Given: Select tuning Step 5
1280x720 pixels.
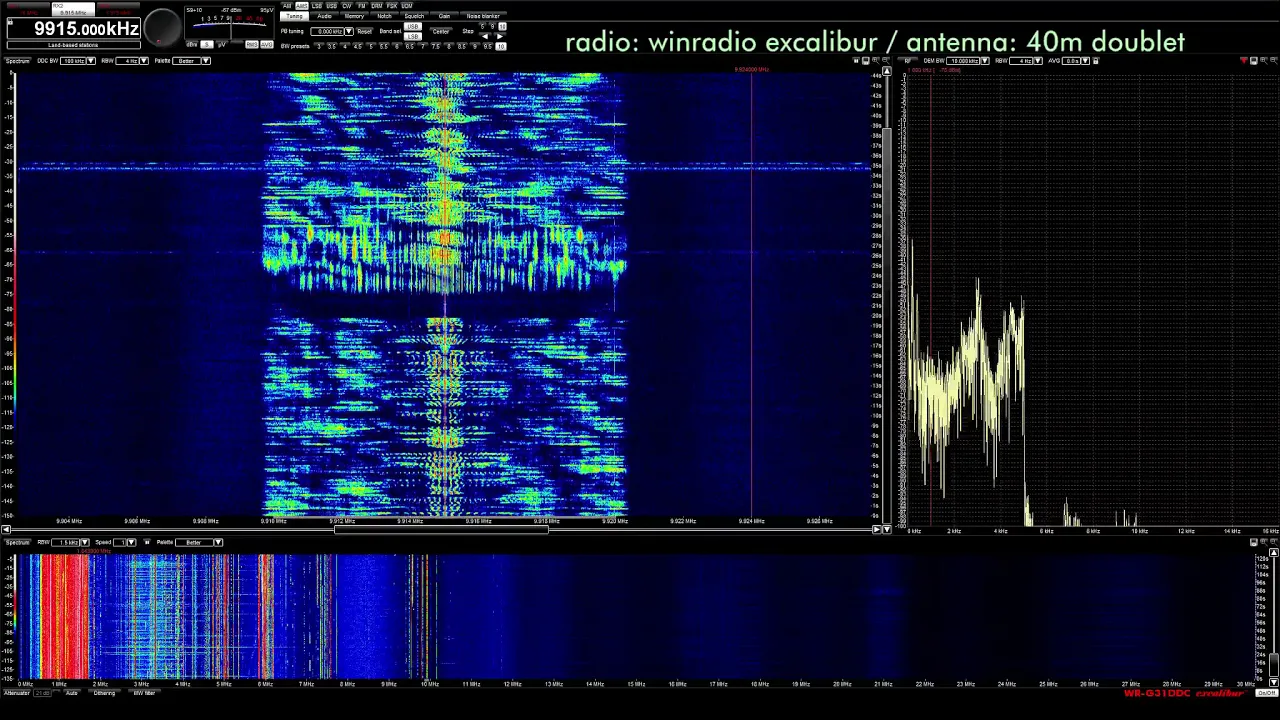Looking at the screenshot, I should 482,26.
